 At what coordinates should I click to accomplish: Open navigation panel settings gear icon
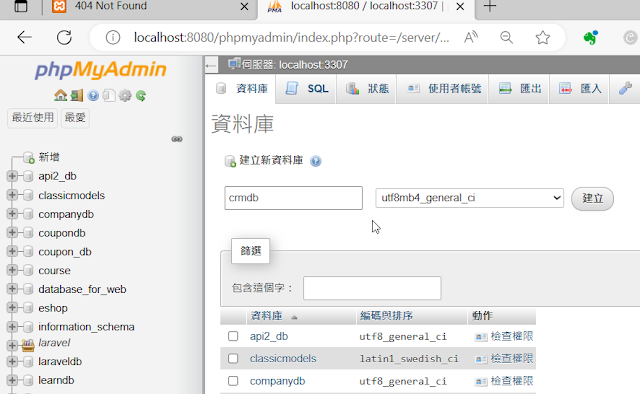click(125, 96)
